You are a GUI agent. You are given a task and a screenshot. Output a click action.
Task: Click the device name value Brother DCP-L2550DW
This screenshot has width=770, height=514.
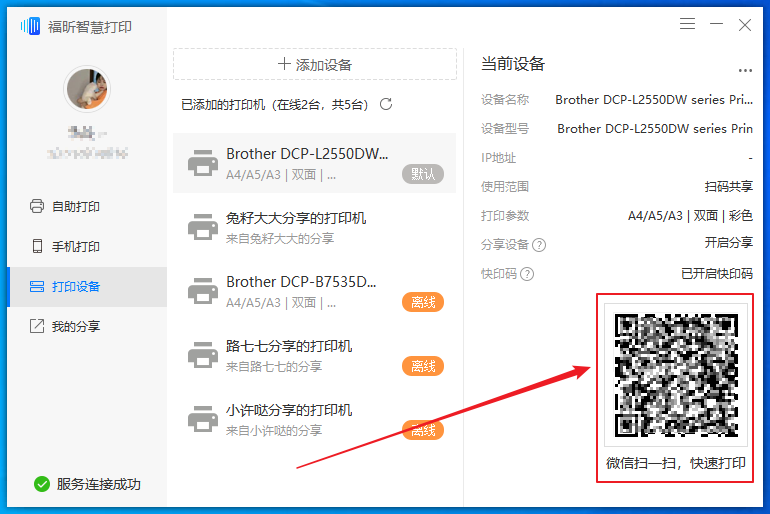tap(654, 100)
